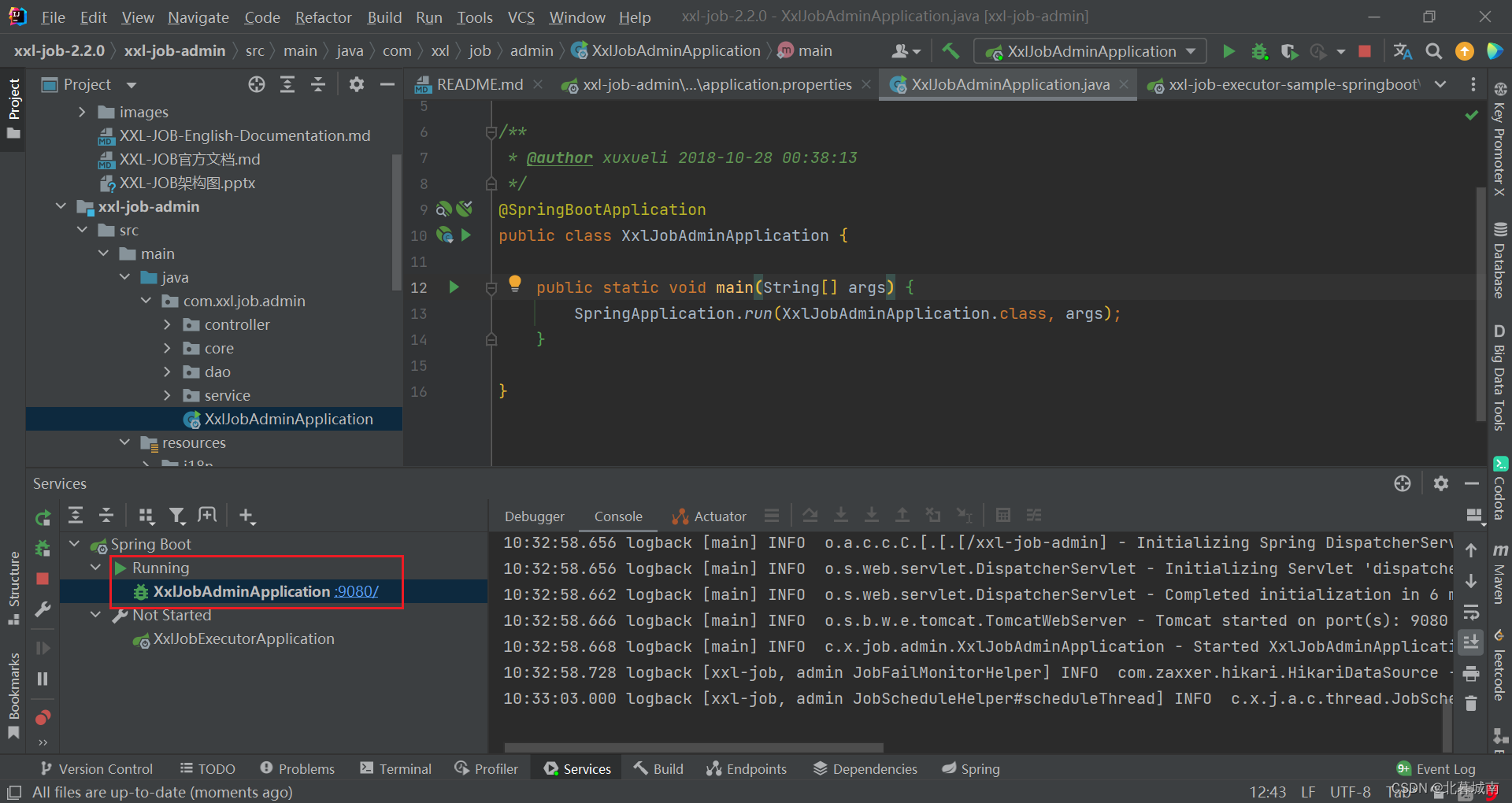Viewport: 1512px width, 803px height.
Task: Toggle the Project tool window stripe button
Action: click(x=13, y=108)
